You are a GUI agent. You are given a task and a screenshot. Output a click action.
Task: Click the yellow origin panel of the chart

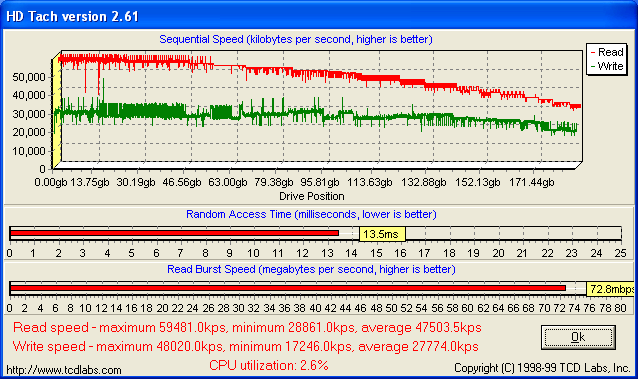pyautogui.click(x=56, y=111)
